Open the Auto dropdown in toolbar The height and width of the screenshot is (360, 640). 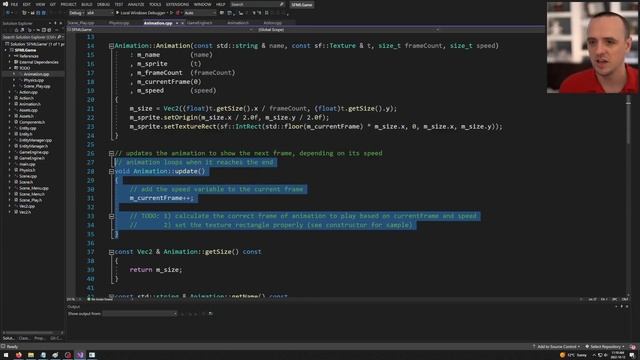pos(199,13)
